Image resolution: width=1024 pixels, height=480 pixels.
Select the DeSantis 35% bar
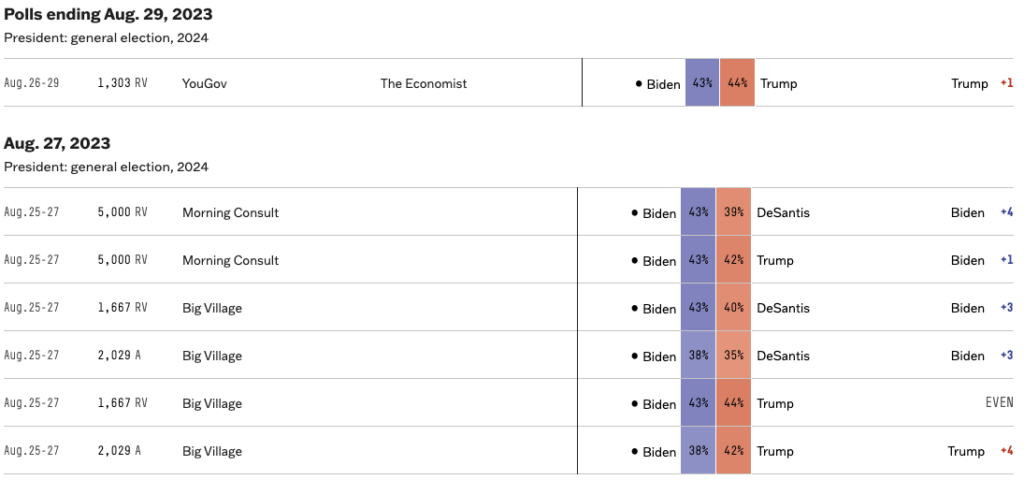(x=733, y=356)
